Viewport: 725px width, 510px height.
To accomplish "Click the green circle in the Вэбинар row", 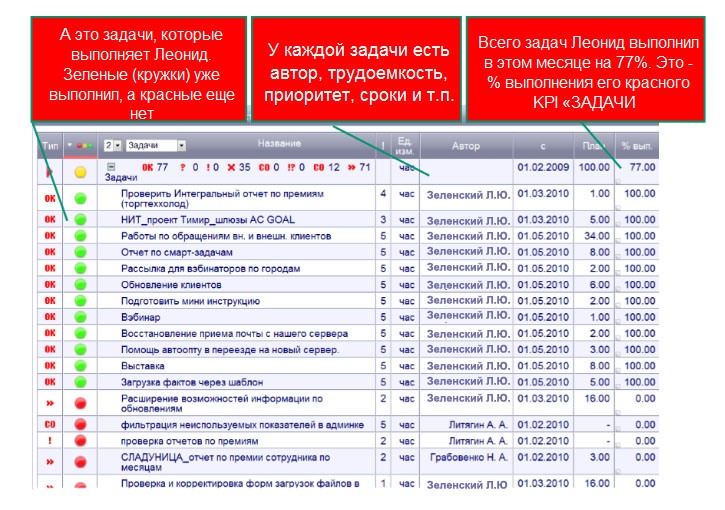I will [x=80, y=317].
